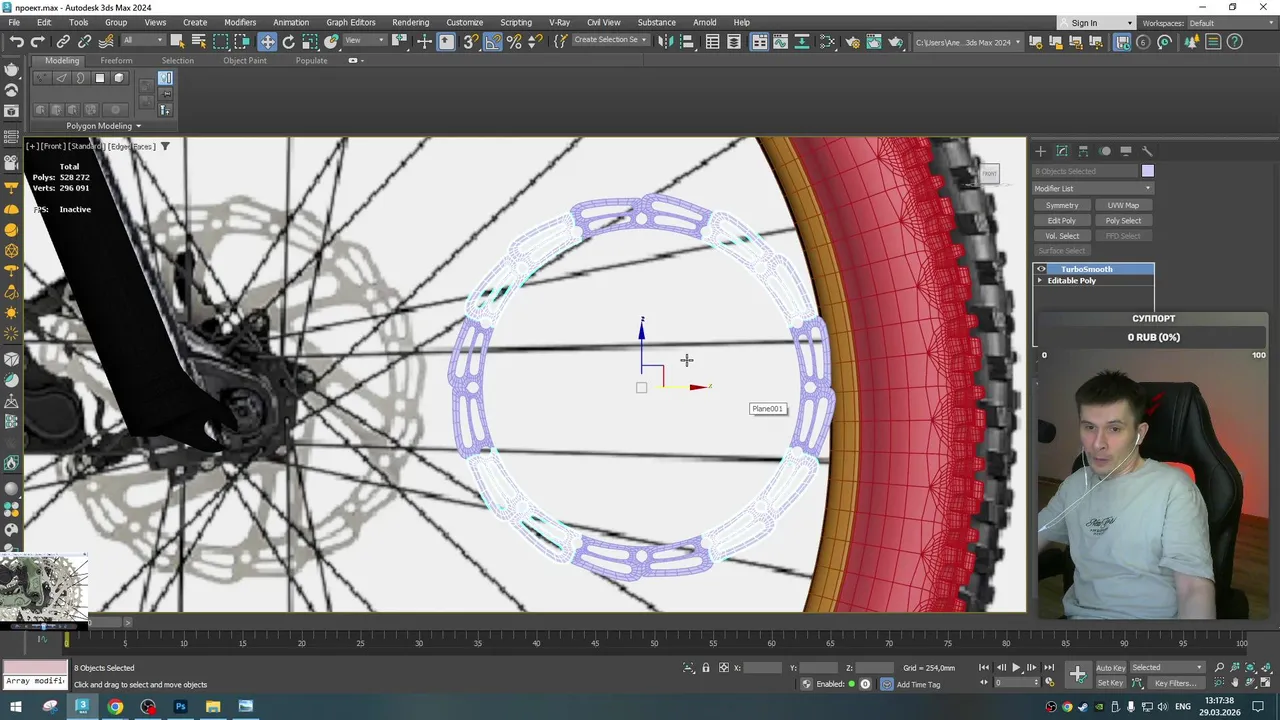Screen dimensions: 1280x720
Task: Open the Modify command panel tab
Action: pos(1062,151)
